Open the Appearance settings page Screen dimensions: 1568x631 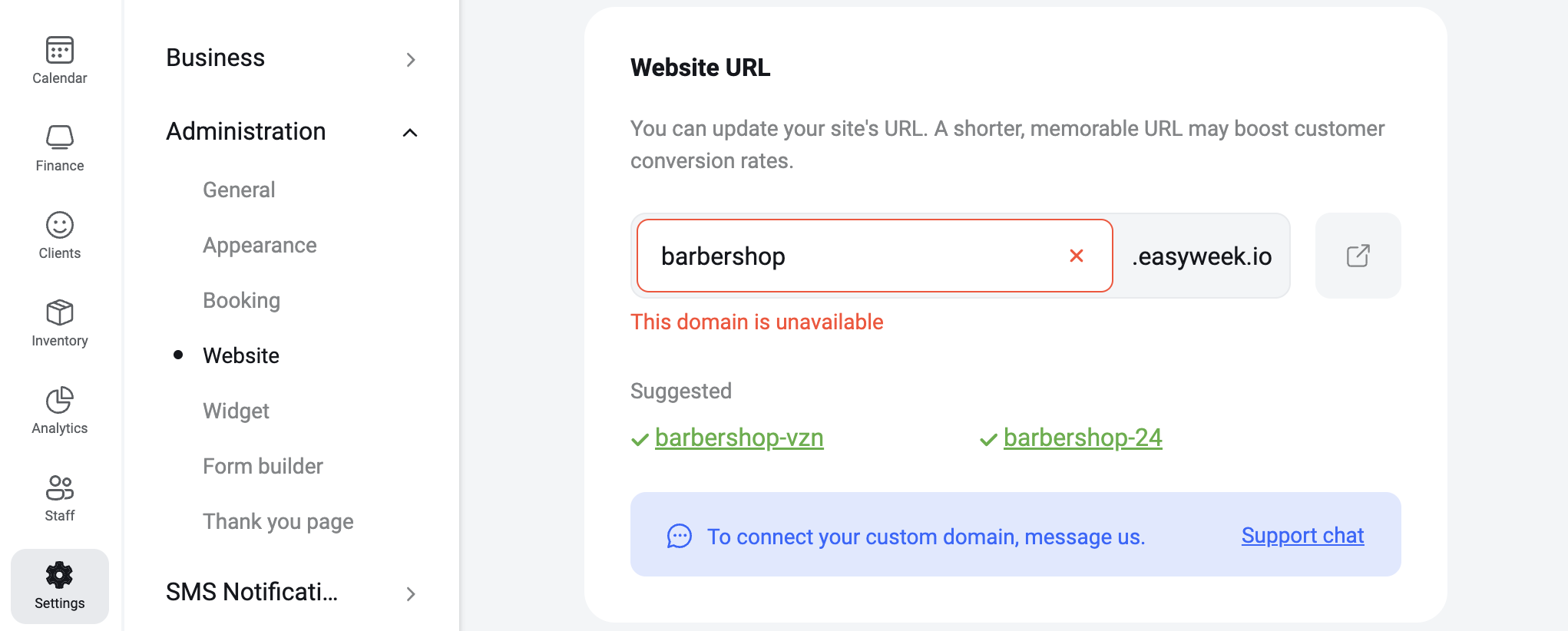[x=260, y=246]
